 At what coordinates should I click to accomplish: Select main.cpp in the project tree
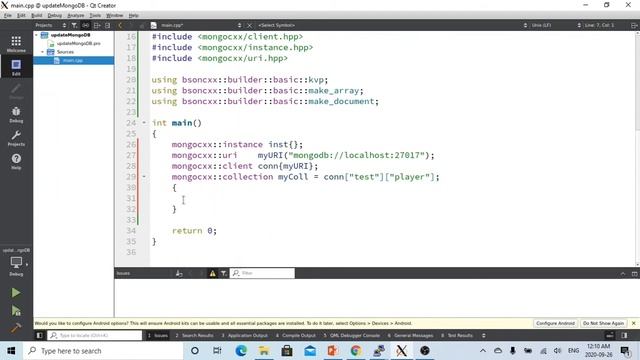pos(73,60)
